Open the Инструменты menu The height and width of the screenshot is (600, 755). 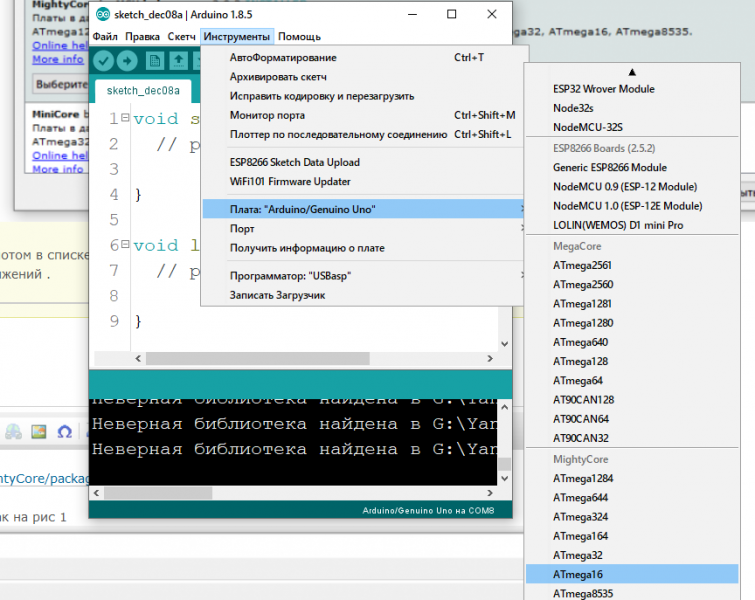tap(236, 37)
